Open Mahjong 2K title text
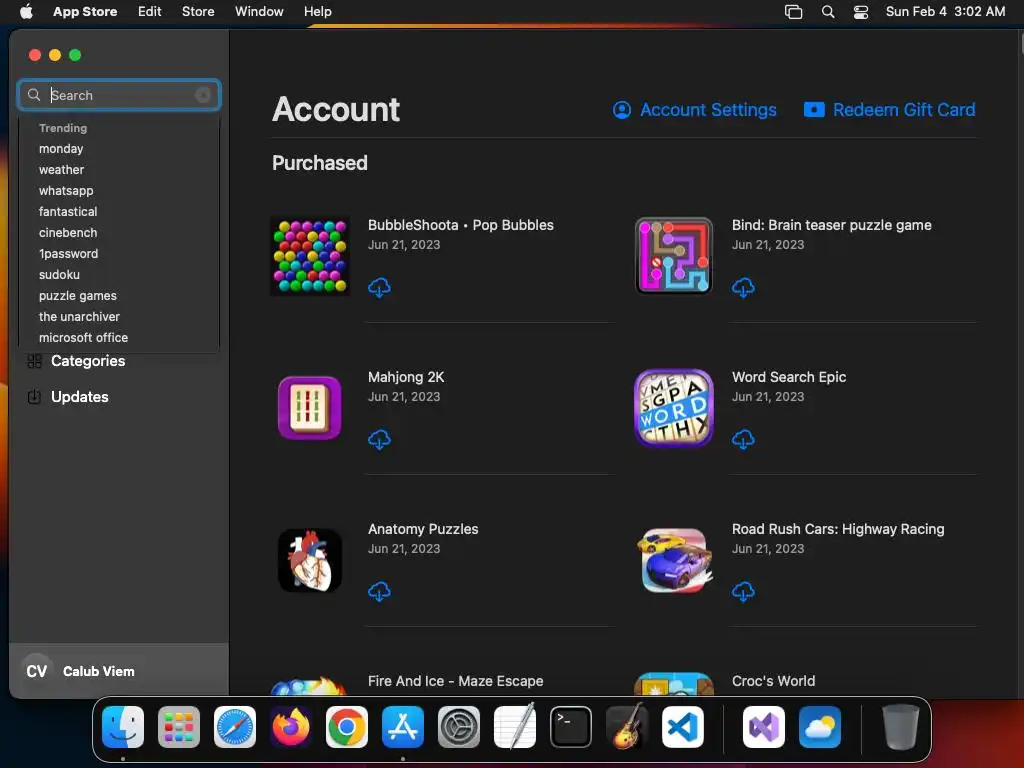The width and height of the screenshot is (1024, 768). (x=406, y=377)
